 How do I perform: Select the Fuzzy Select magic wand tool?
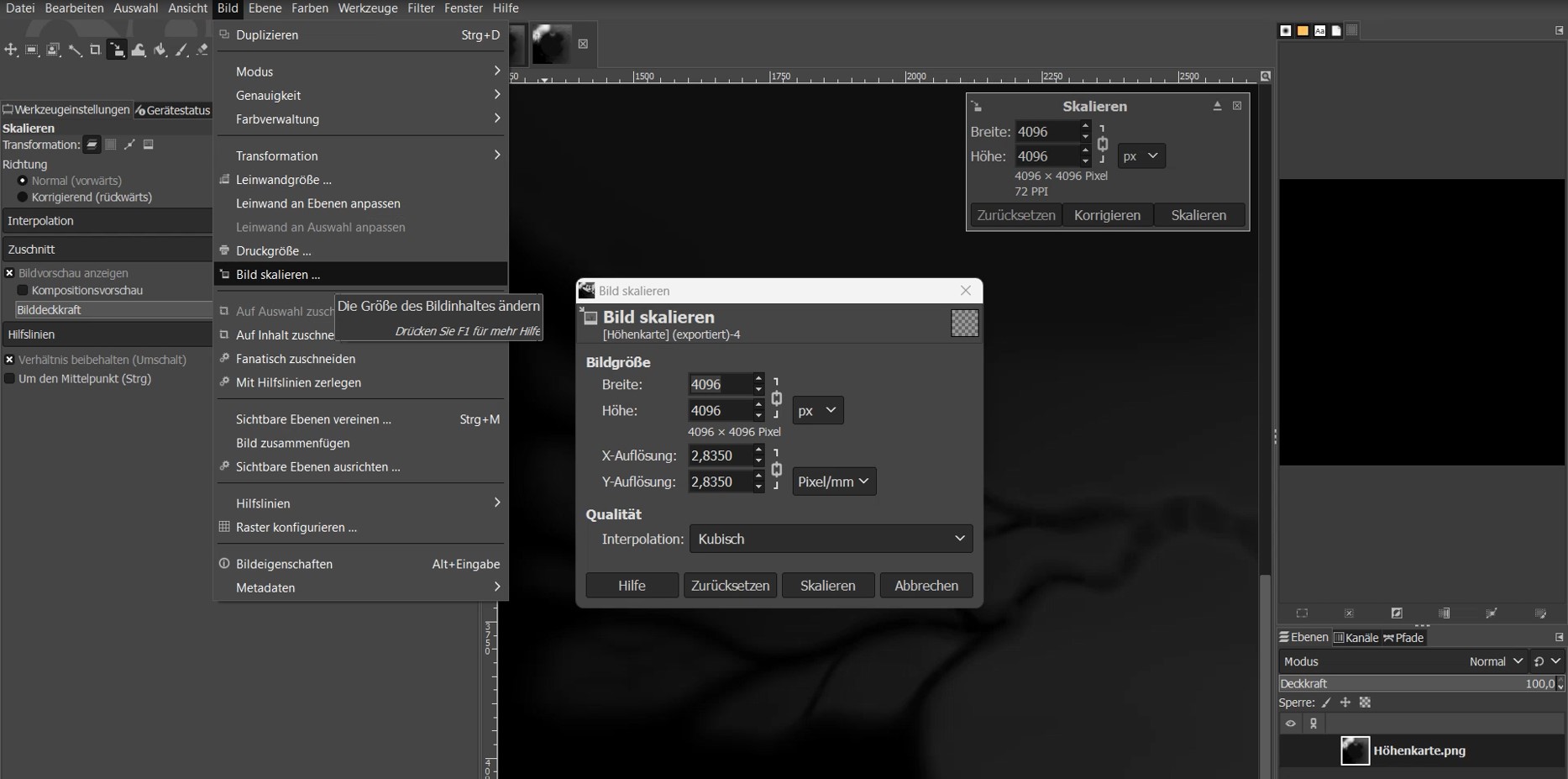pyautogui.click(x=75, y=50)
